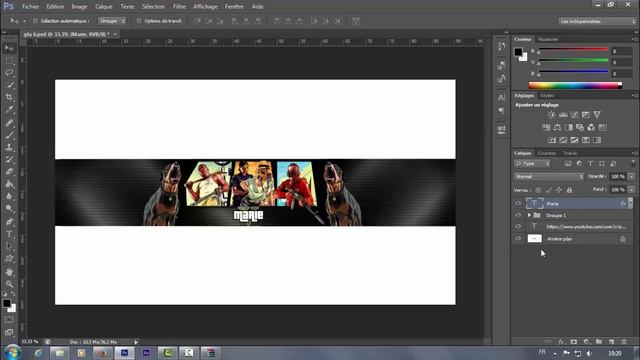Add a Vibrance adjustment layer
The width and height of the screenshot is (640, 360).
(x=597, y=115)
